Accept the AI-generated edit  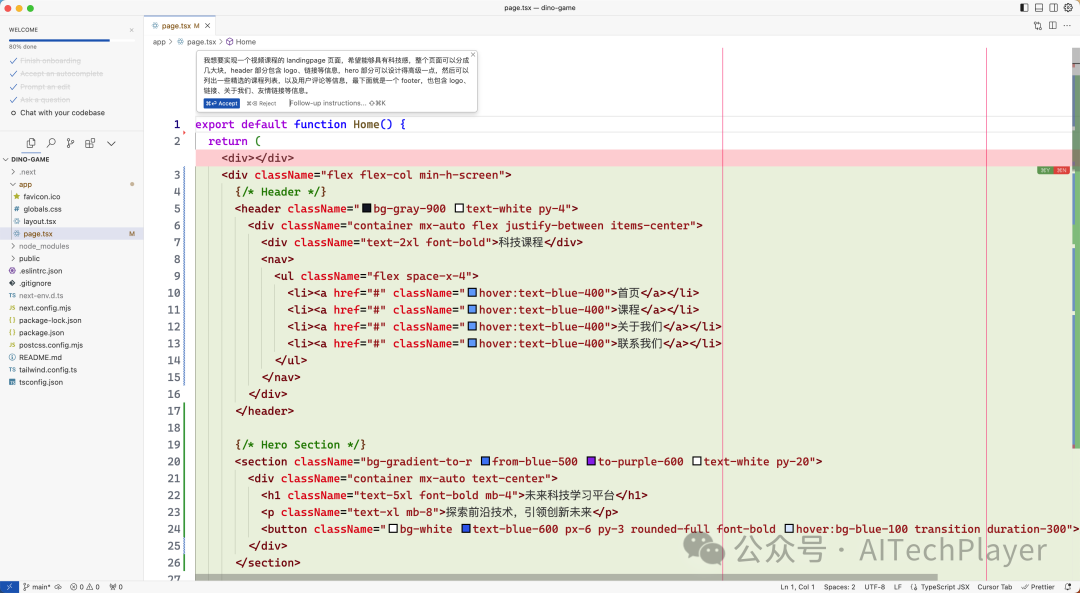coord(221,103)
